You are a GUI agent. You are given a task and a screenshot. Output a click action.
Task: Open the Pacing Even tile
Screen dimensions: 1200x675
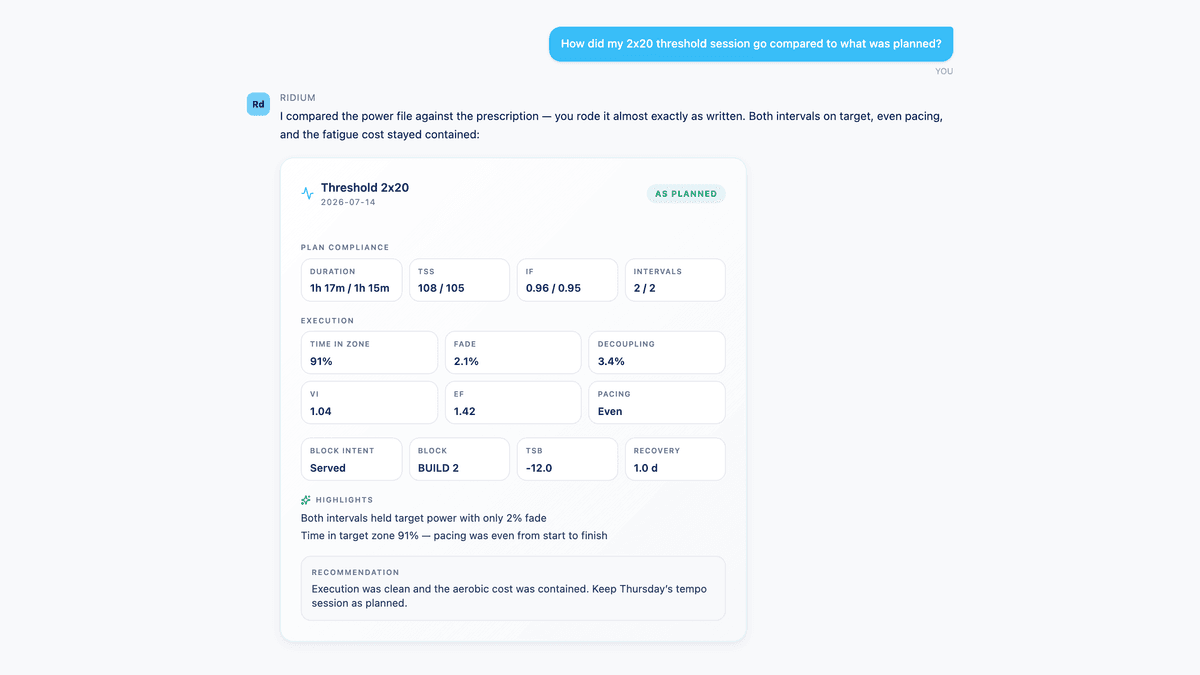coord(657,403)
